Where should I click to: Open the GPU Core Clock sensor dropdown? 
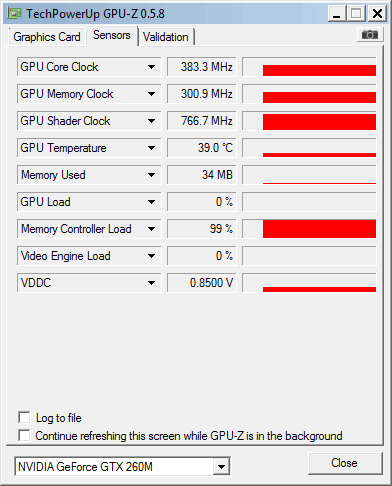[x=151, y=67]
